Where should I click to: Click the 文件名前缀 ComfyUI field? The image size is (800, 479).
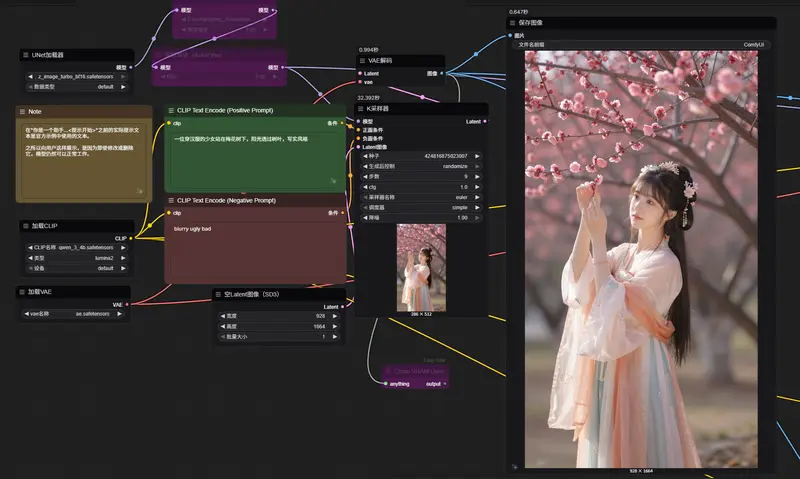641,45
